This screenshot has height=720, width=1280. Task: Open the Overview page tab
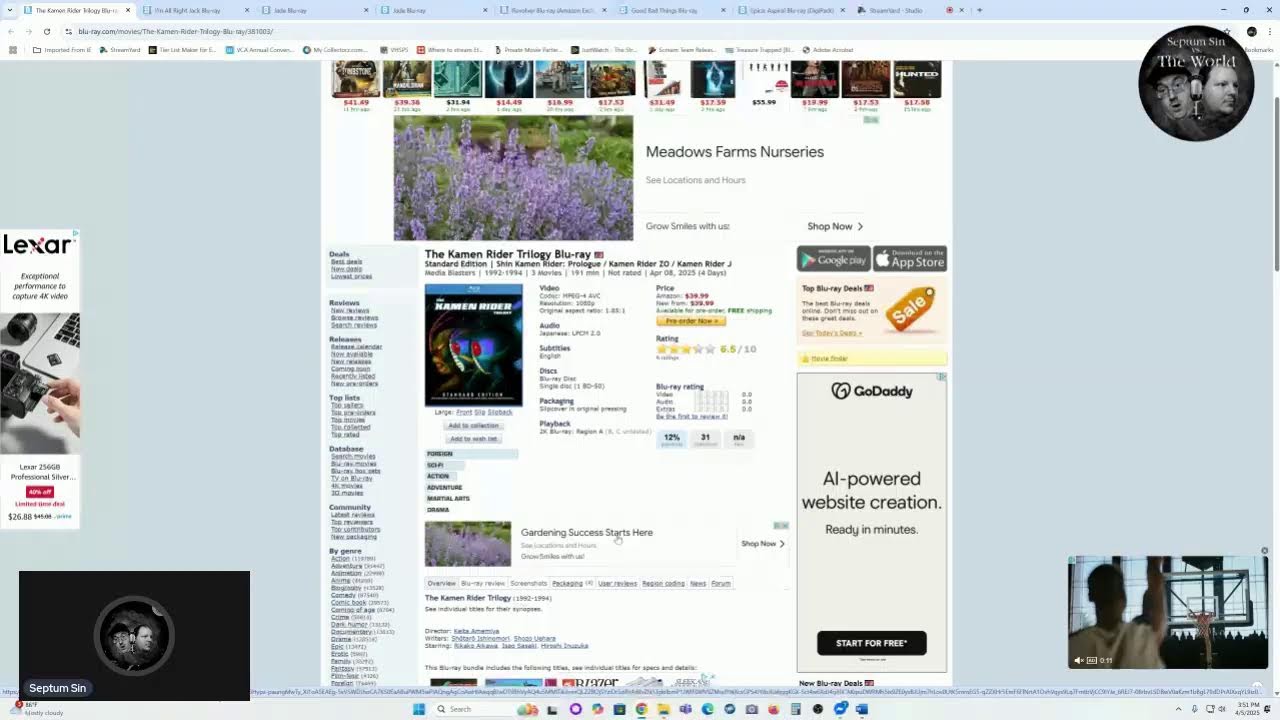(441, 583)
